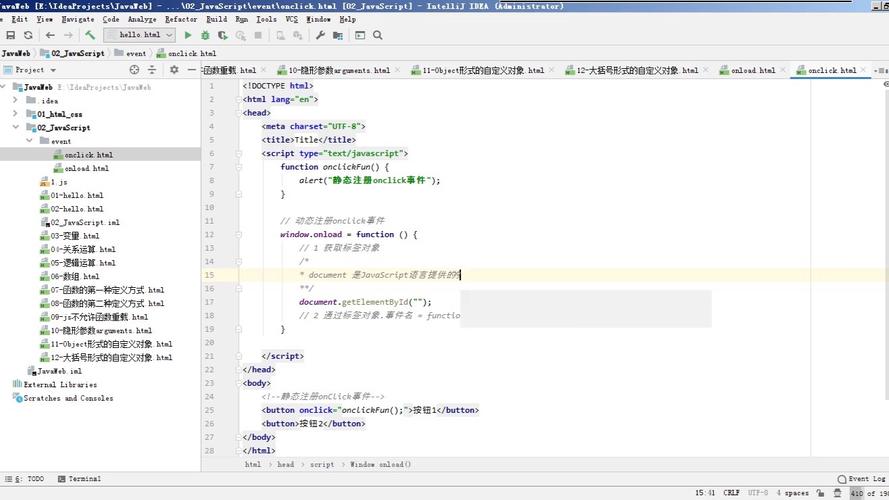This screenshot has height=500, width=889.
Task: Click the Collapse All icon in Project panel
Action: (151, 70)
